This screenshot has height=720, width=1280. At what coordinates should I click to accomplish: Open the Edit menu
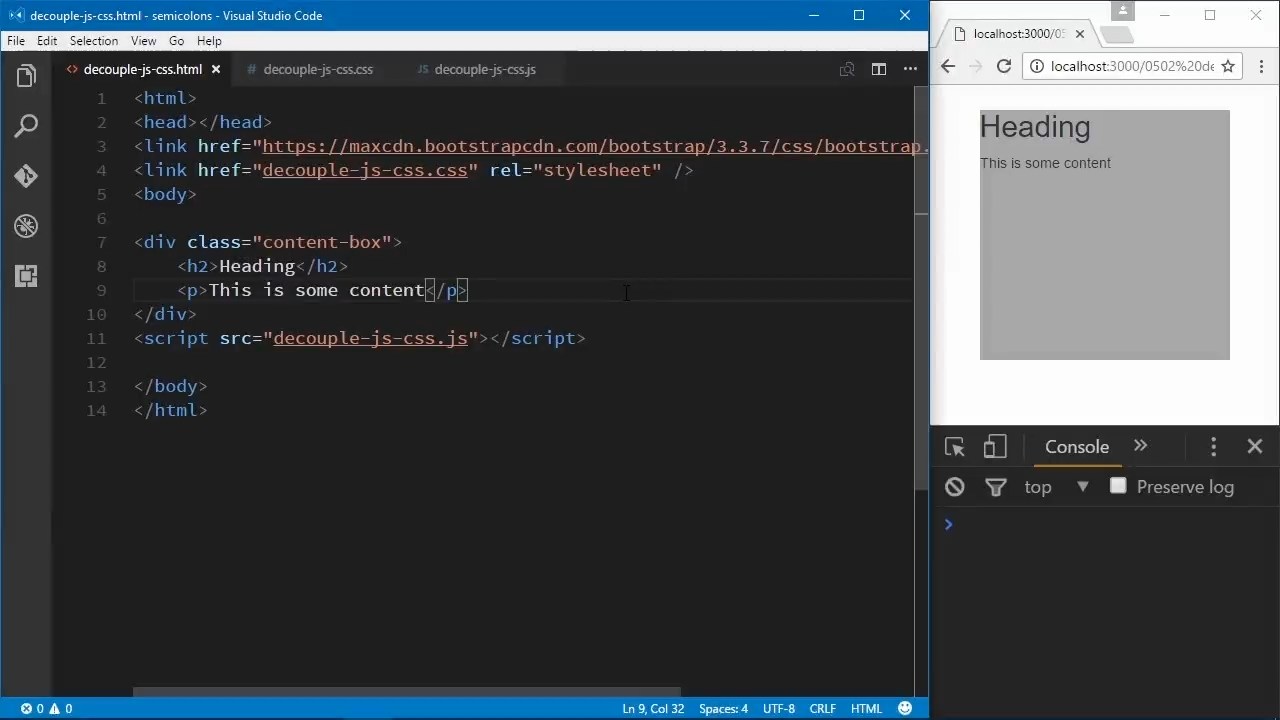pos(47,41)
